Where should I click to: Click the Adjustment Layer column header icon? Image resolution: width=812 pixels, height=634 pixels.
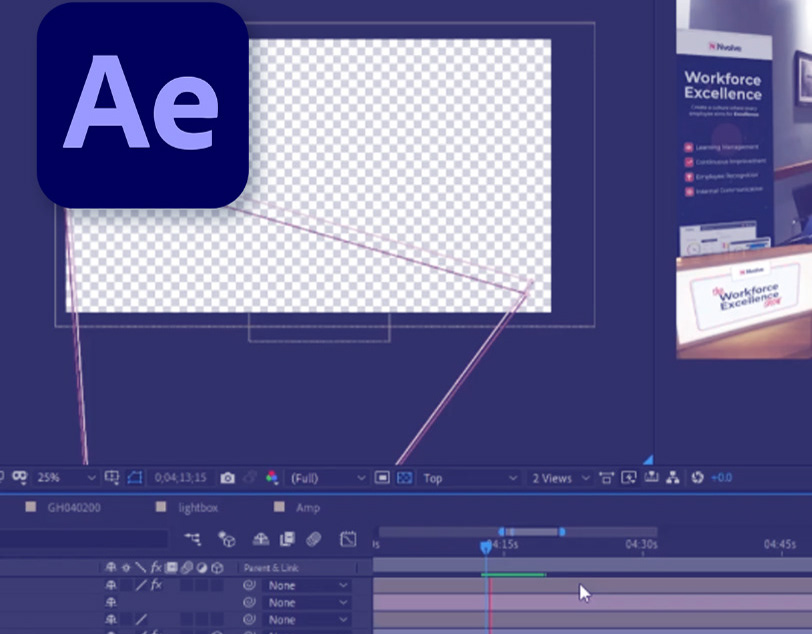point(201,568)
